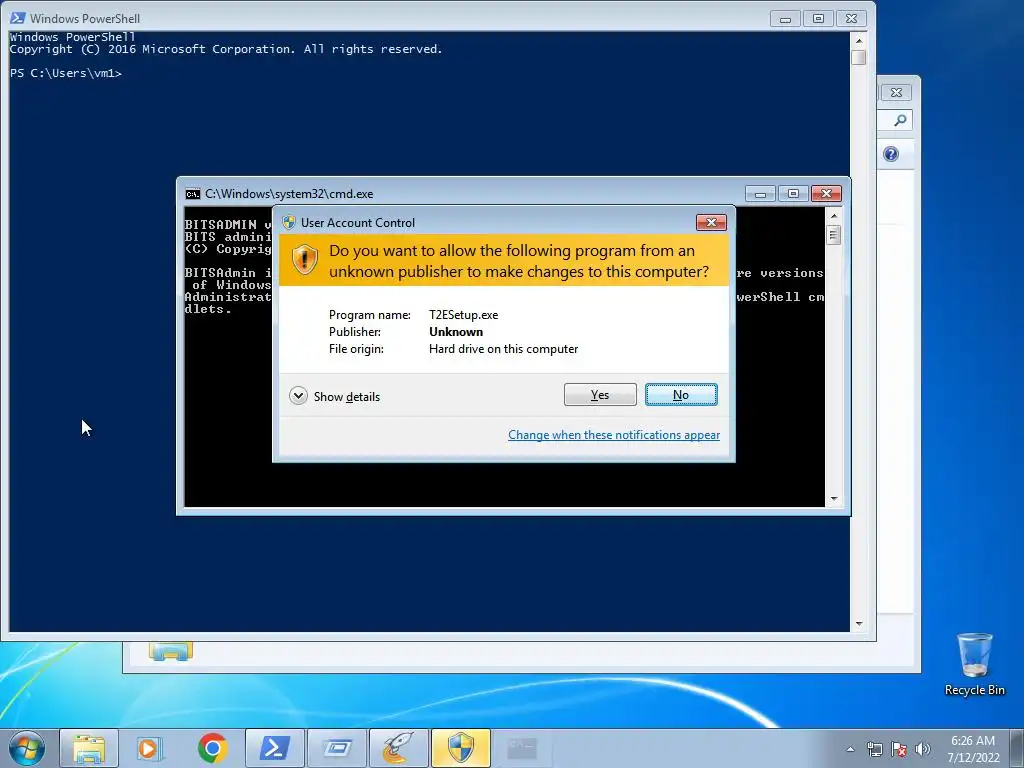Maximize the Windows PowerShell window
Image resolution: width=1024 pixels, height=768 pixels.
click(818, 19)
